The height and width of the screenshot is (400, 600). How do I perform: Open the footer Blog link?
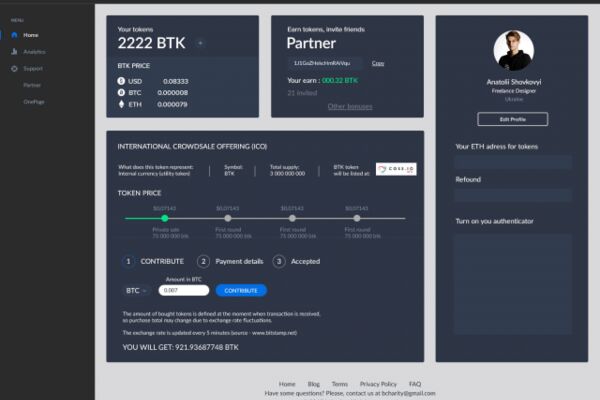(x=313, y=384)
